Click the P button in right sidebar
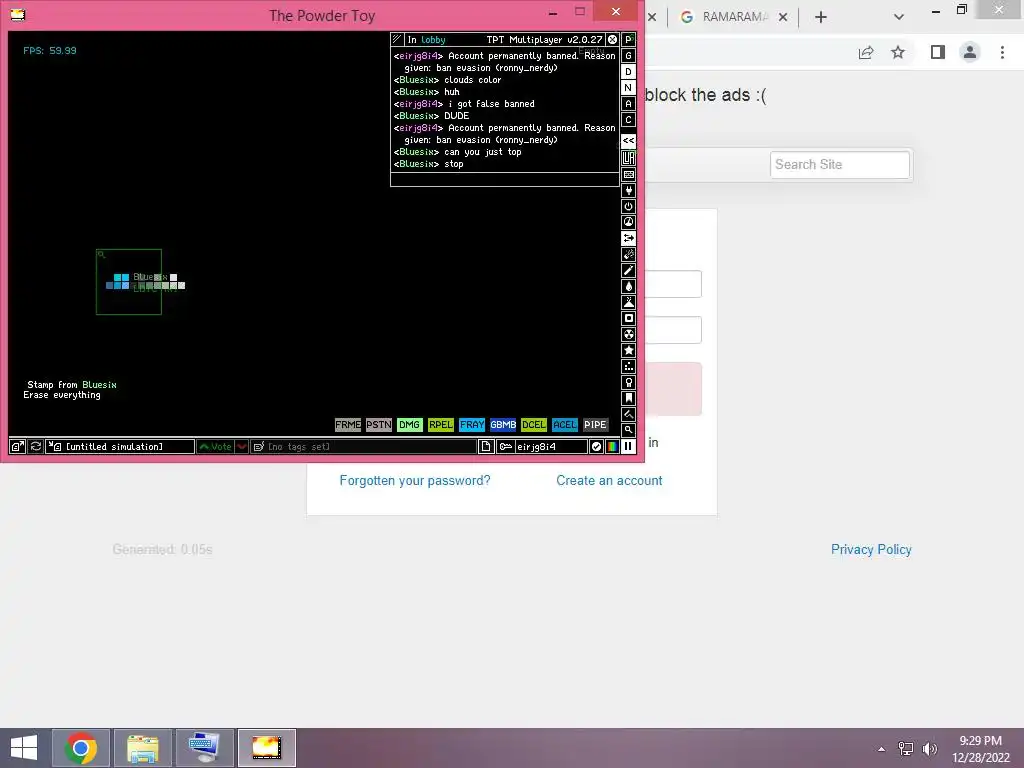 pos(628,39)
